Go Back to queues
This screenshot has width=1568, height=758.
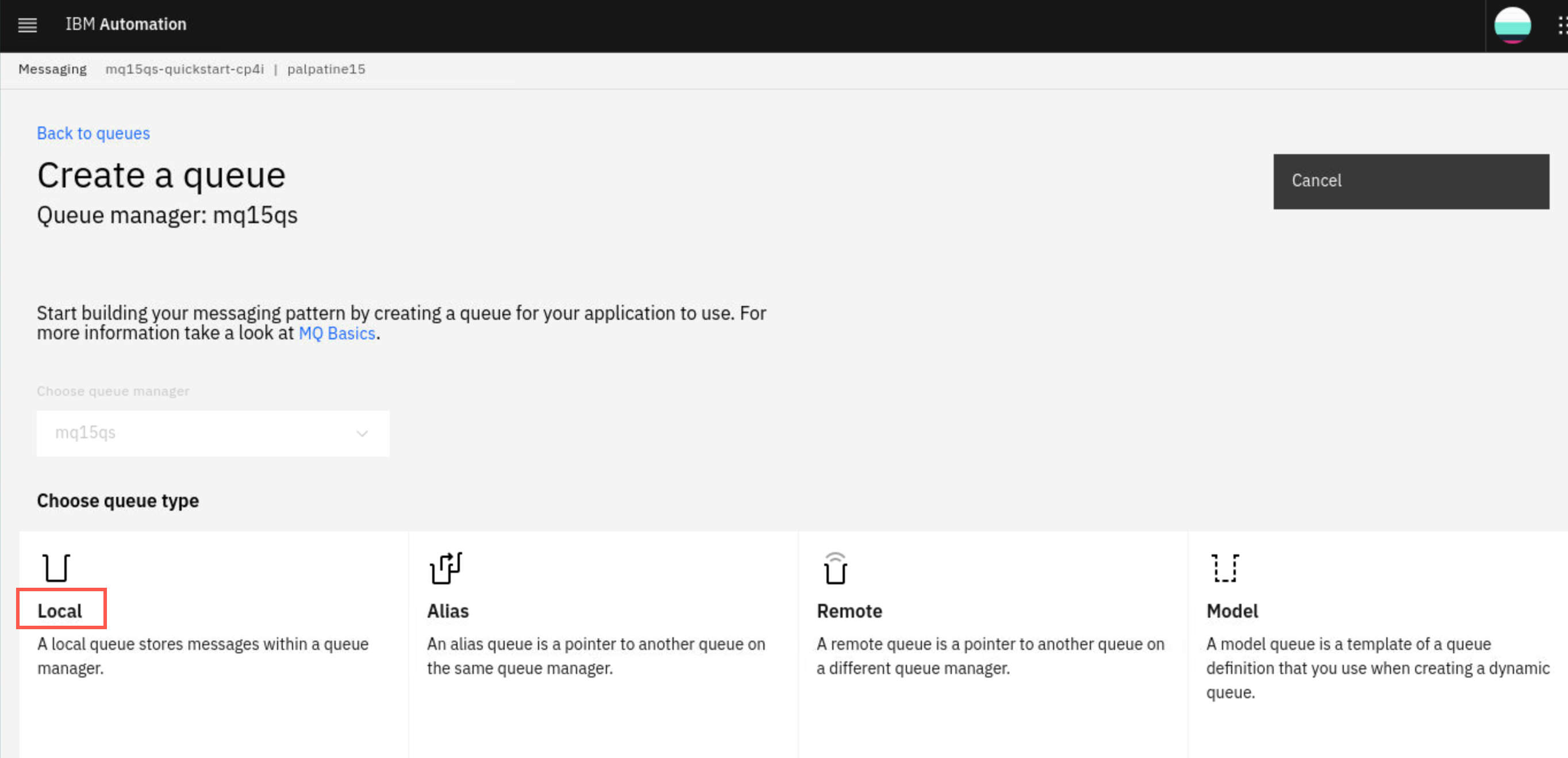(93, 133)
